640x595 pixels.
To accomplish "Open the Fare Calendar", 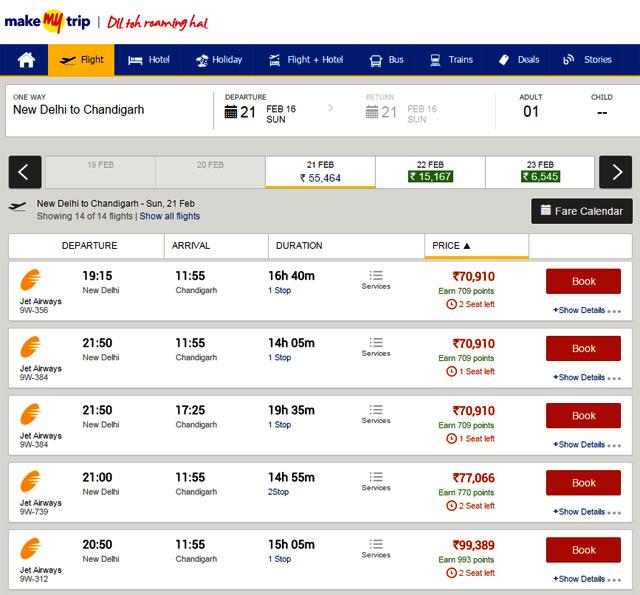I will tap(582, 211).
